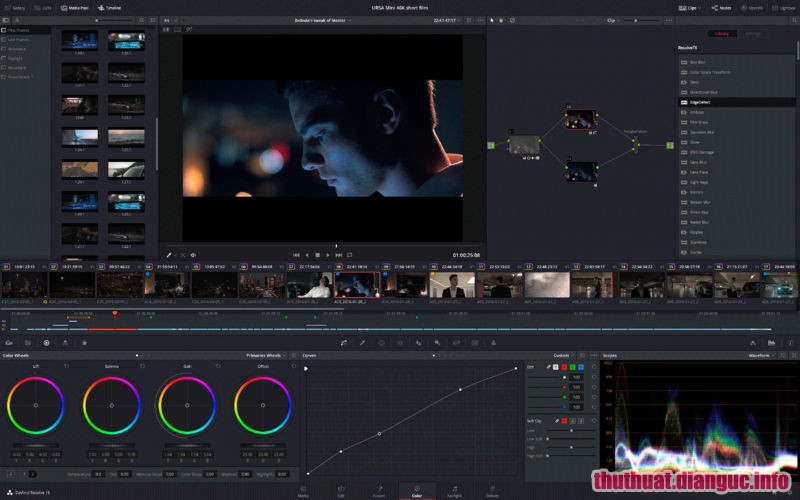
Task: Open the OpenFX Settings tab
Action: tap(753, 34)
